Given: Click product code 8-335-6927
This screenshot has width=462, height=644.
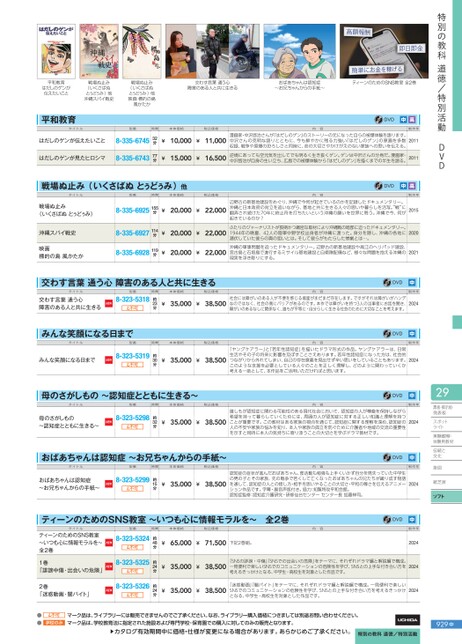Looking at the screenshot, I should [x=132, y=233].
